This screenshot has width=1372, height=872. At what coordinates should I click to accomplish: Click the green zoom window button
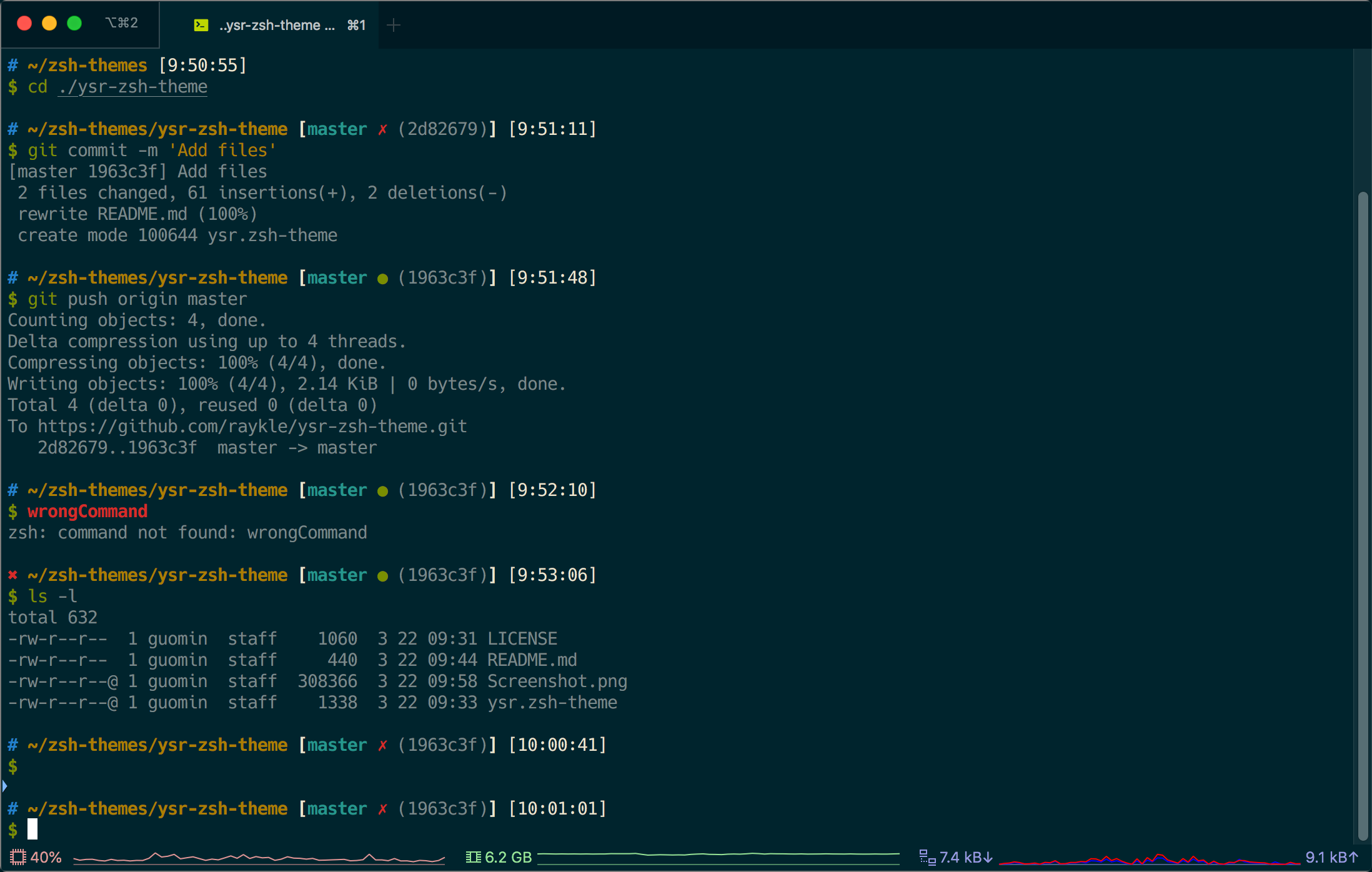[x=74, y=23]
